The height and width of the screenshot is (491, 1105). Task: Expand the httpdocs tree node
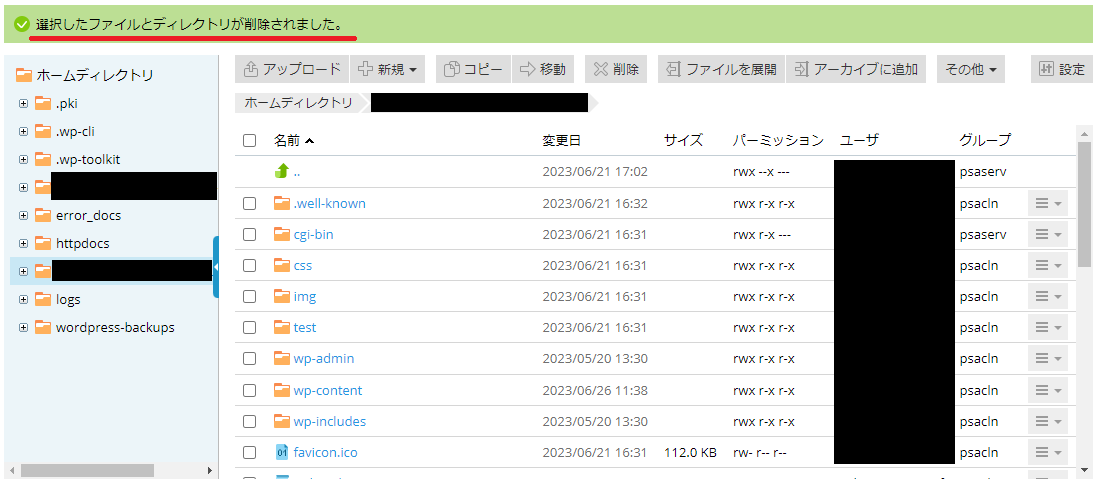[x=23, y=243]
